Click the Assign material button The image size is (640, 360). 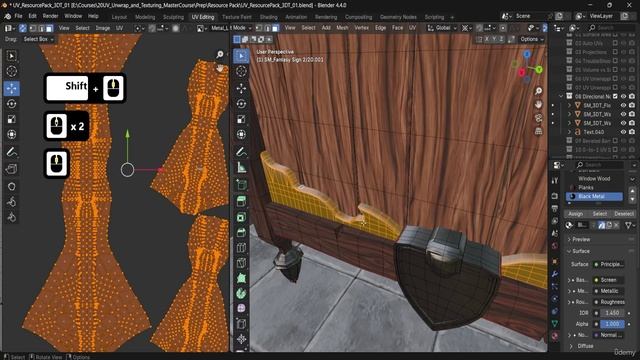tap(576, 214)
